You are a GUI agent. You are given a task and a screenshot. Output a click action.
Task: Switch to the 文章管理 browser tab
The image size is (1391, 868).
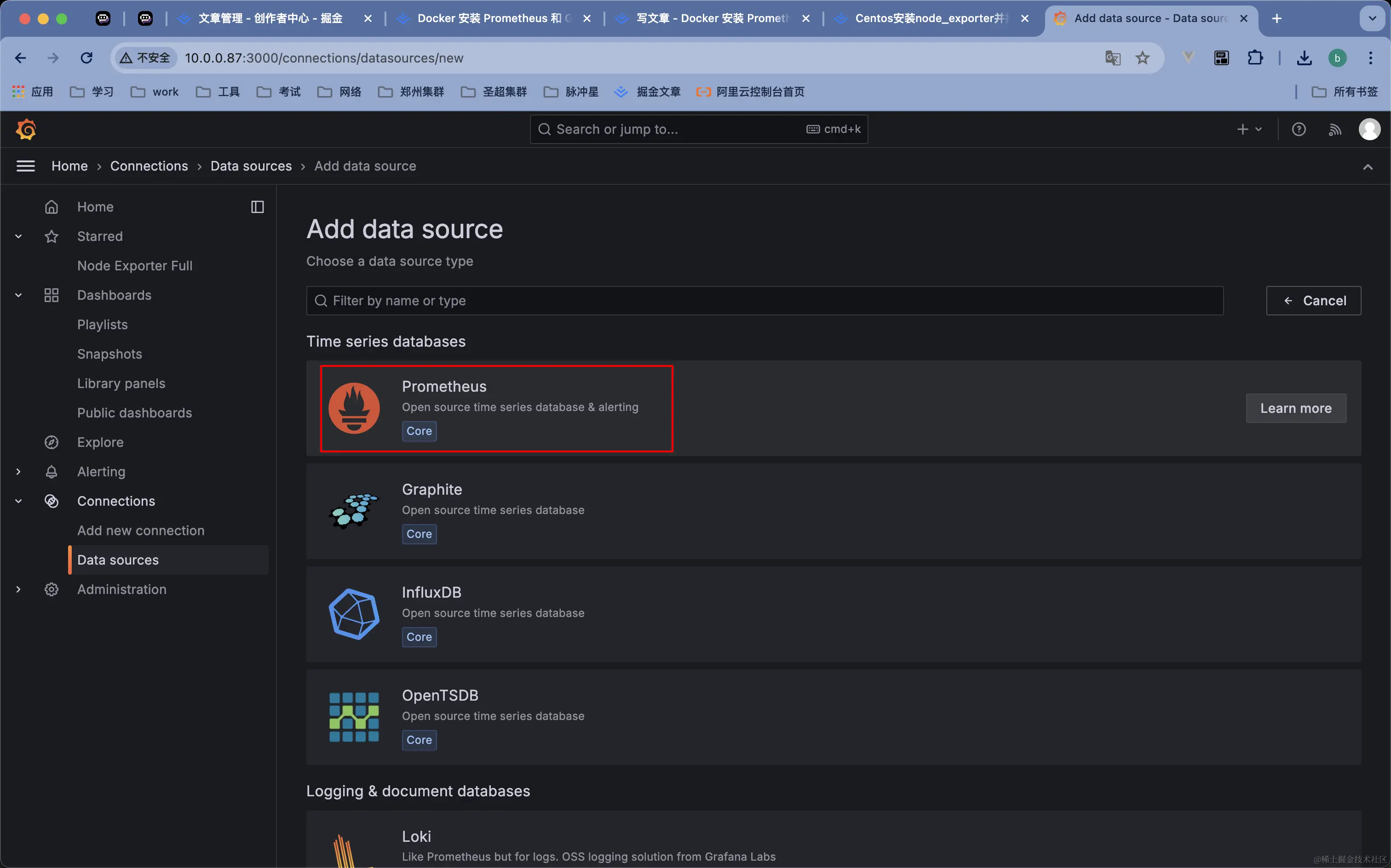point(275,18)
